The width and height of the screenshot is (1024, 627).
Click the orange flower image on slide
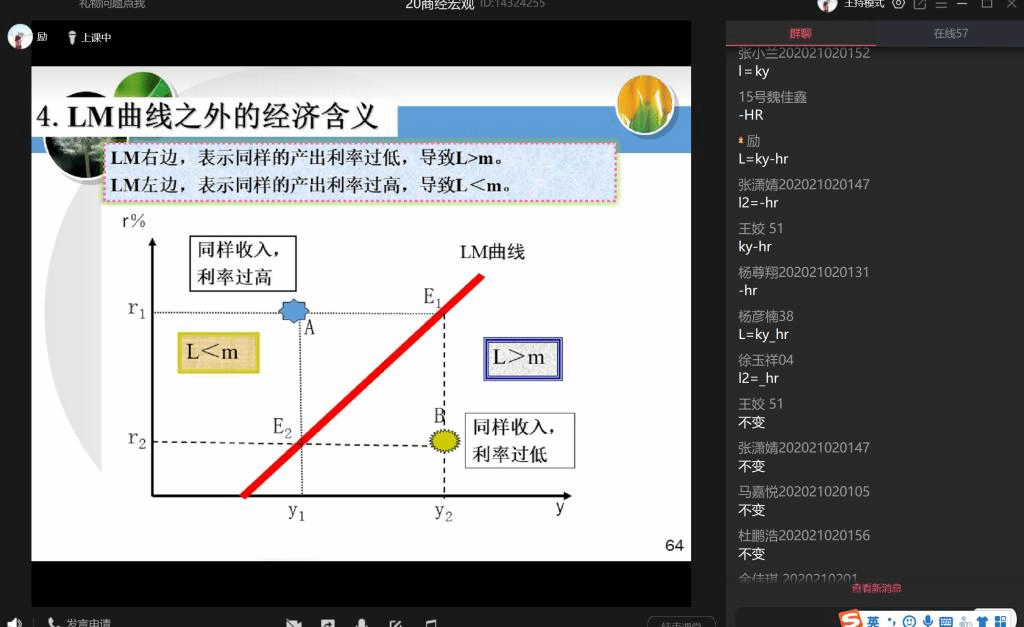[x=644, y=103]
